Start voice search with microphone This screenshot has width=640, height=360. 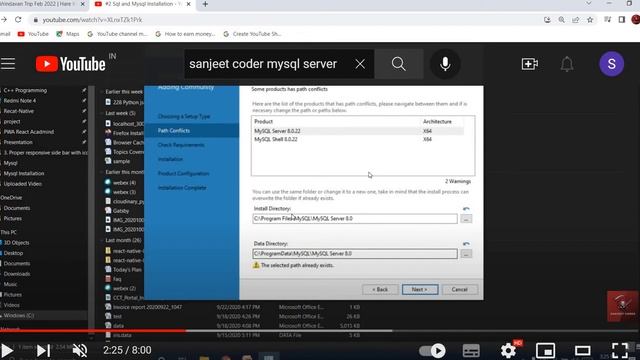pyautogui.click(x=445, y=64)
